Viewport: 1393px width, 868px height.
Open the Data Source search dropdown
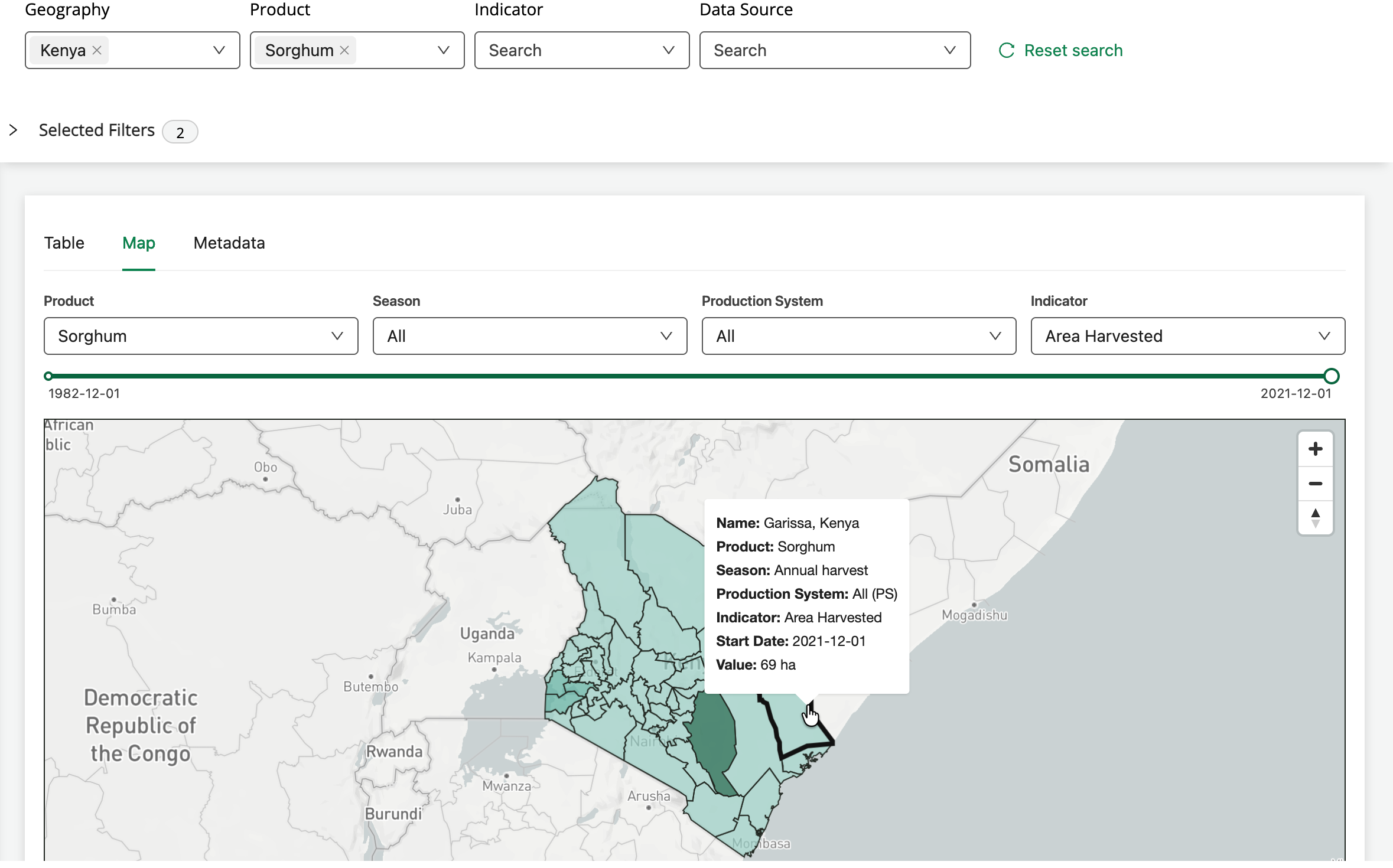coord(835,51)
